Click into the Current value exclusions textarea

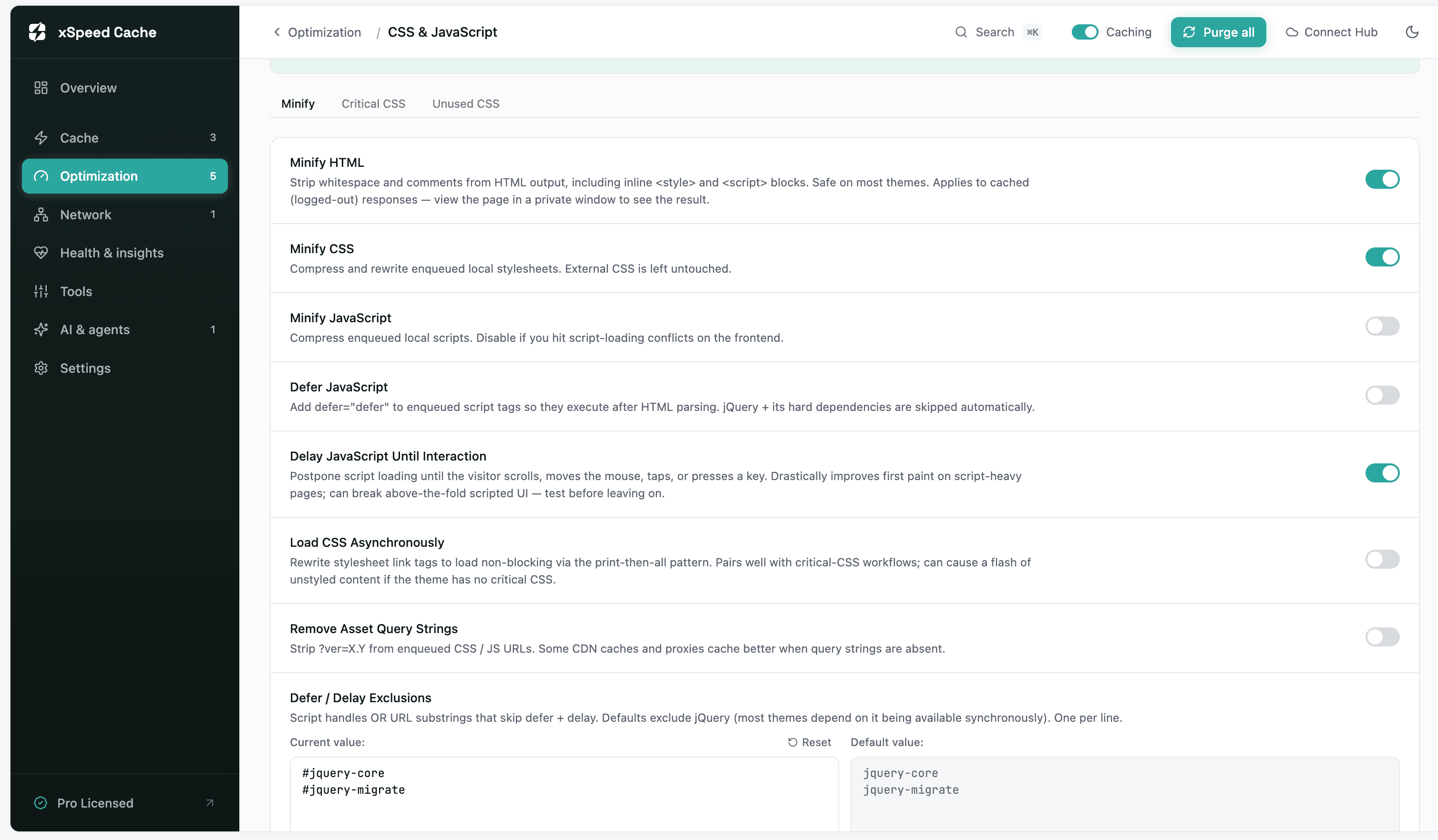point(564,794)
